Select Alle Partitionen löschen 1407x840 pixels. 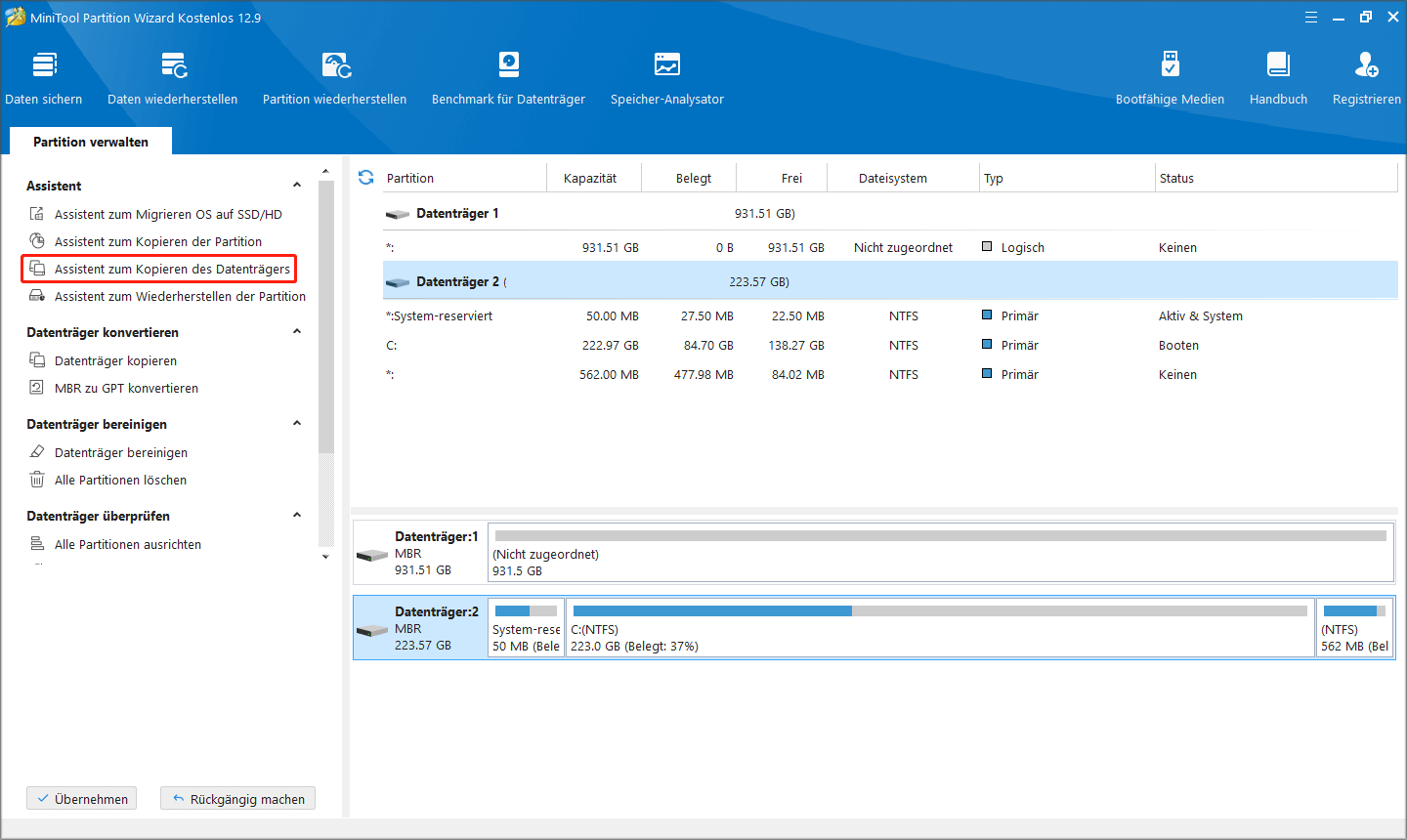coord(120,480)
